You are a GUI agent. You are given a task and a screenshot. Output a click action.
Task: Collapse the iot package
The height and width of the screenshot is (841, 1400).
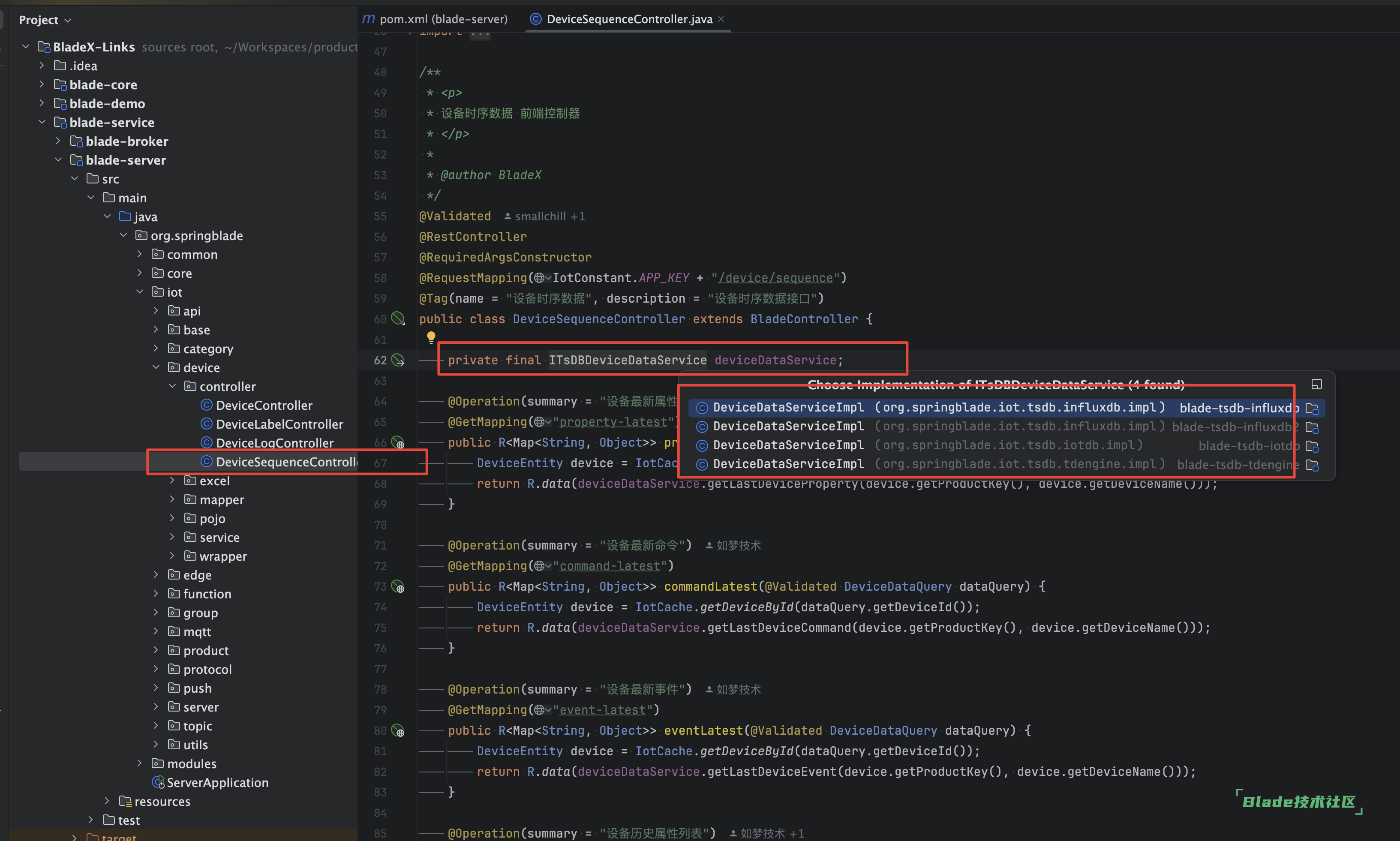pyautogui.click(x=139, y=292)
